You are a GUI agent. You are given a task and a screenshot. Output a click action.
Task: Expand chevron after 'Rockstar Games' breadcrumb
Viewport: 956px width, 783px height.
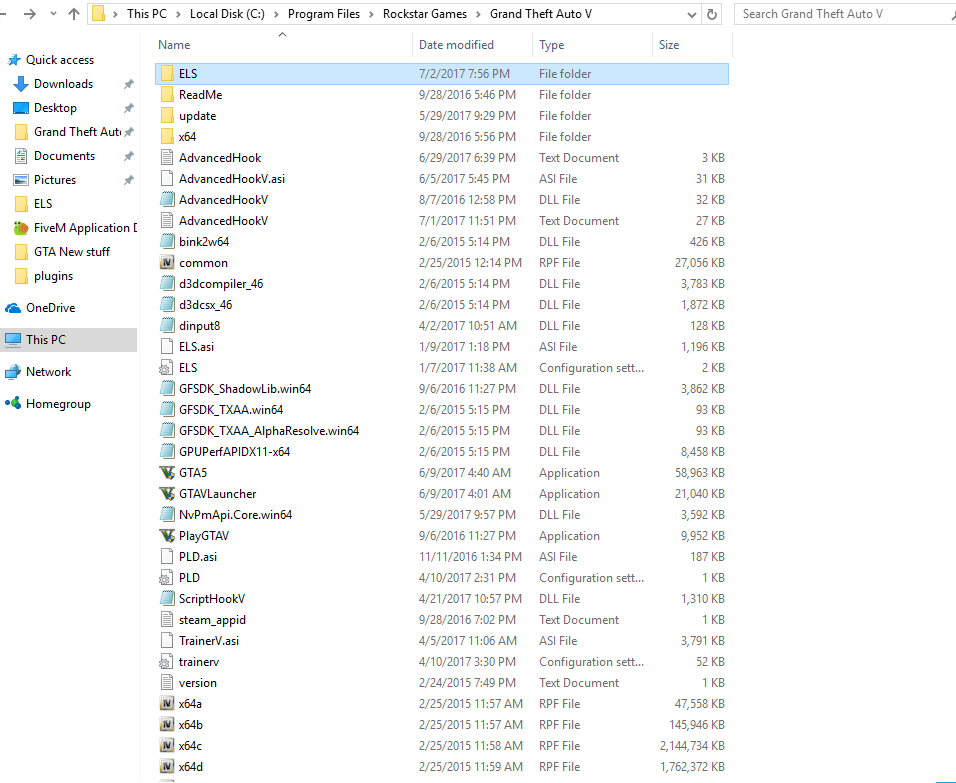coord(479,14)
